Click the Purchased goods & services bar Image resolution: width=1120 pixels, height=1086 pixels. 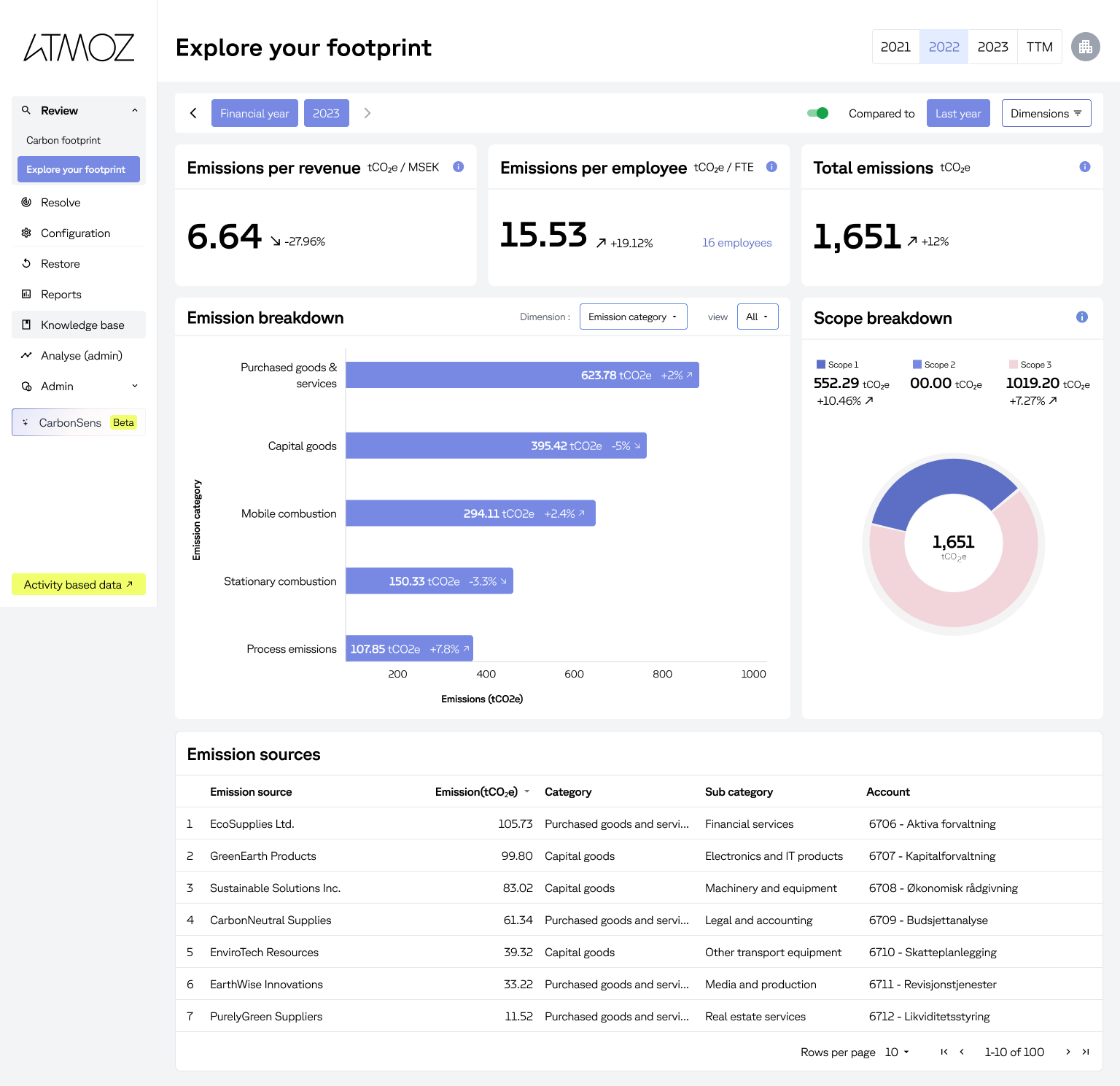(522, 376)
